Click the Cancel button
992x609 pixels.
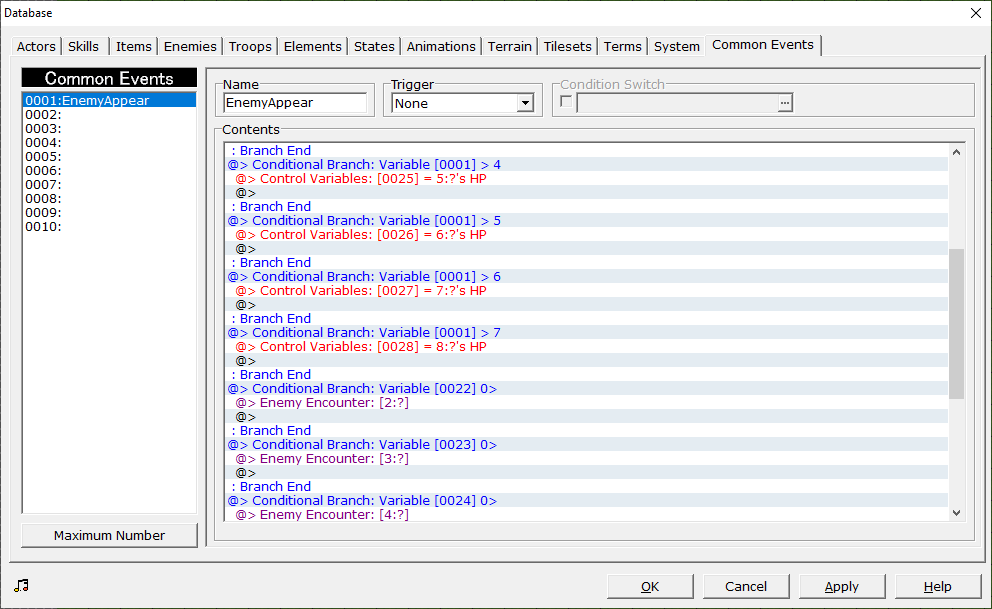(746, 586)
